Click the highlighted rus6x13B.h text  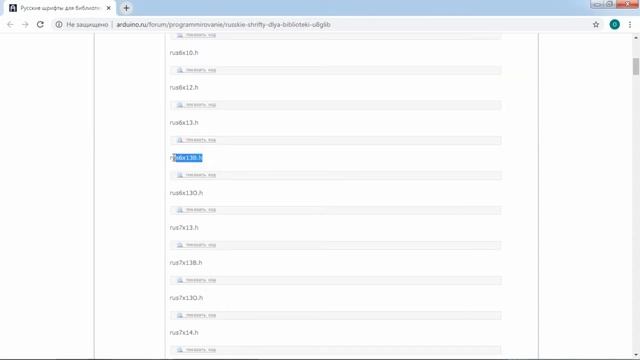pyautogui.click(x=186, y=158)
